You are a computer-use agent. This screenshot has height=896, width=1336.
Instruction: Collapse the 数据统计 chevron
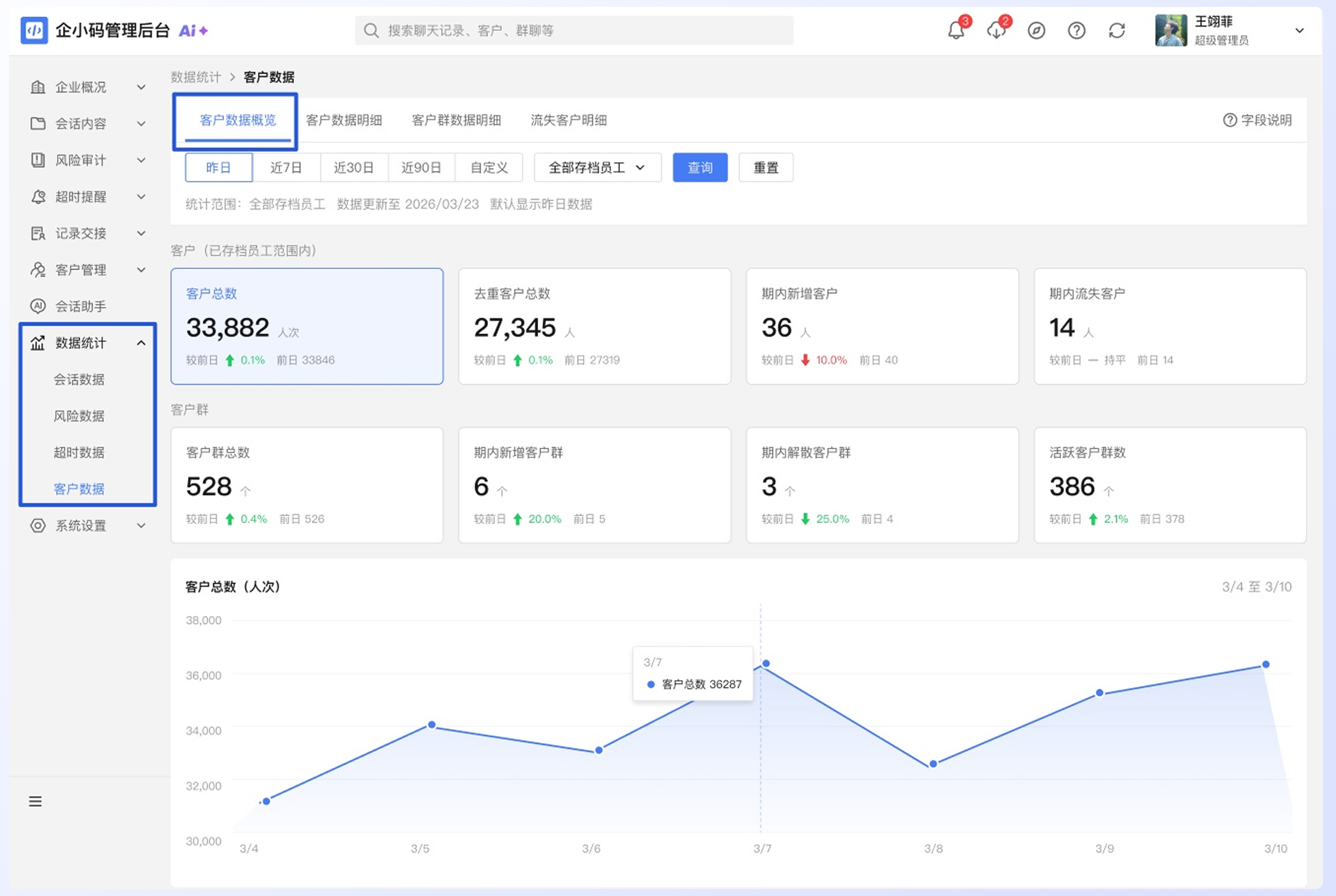tap(141, 343)
